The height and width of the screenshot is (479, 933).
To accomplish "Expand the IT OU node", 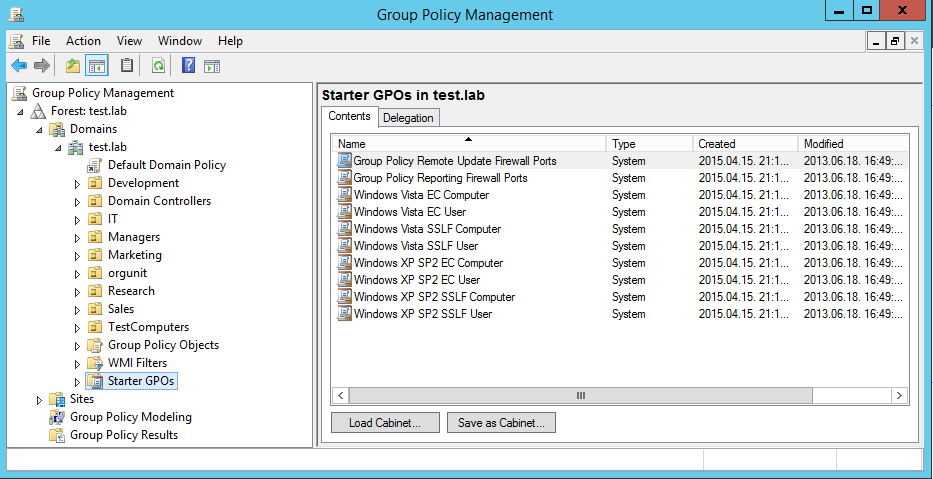I will pyautogui.click(x=77, y=220).
